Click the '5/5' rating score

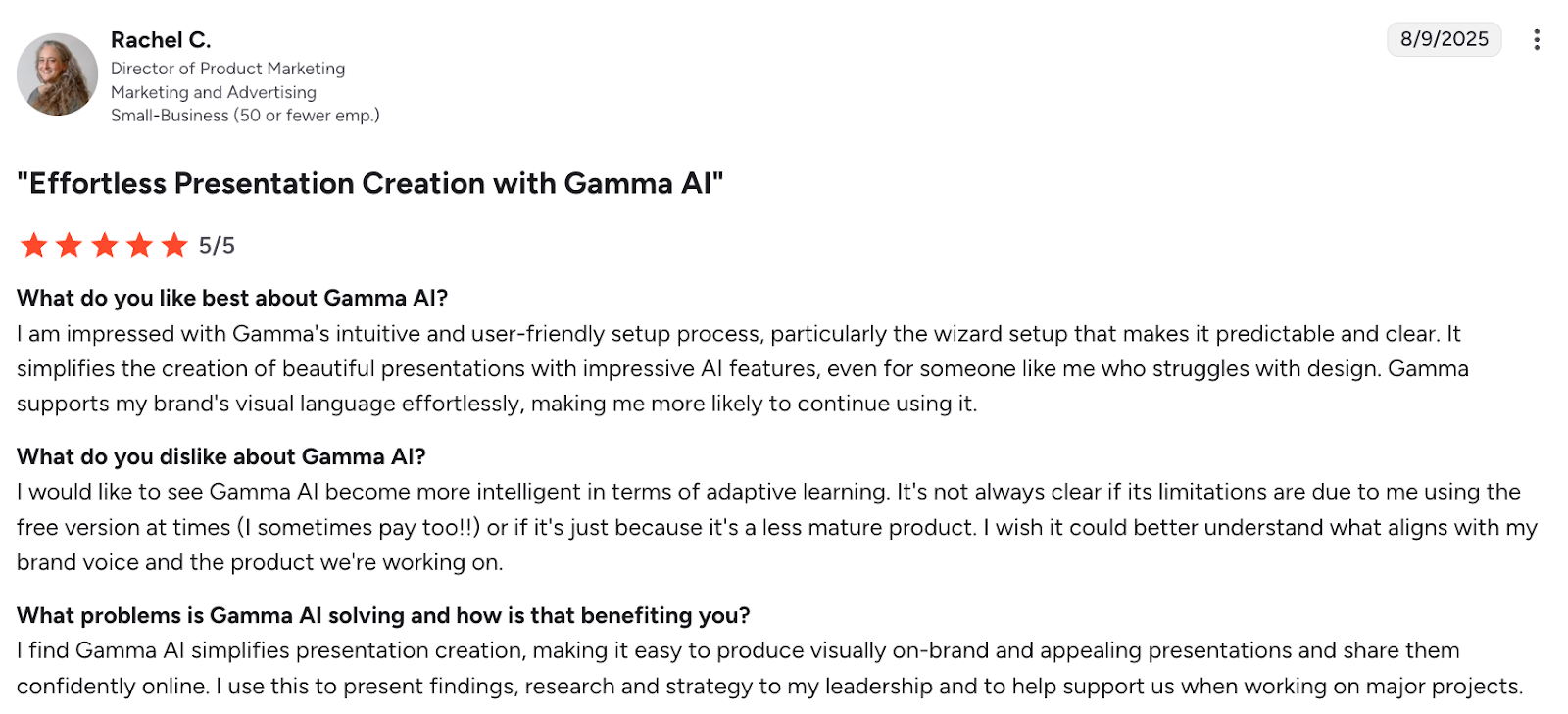tap(217, 246)
